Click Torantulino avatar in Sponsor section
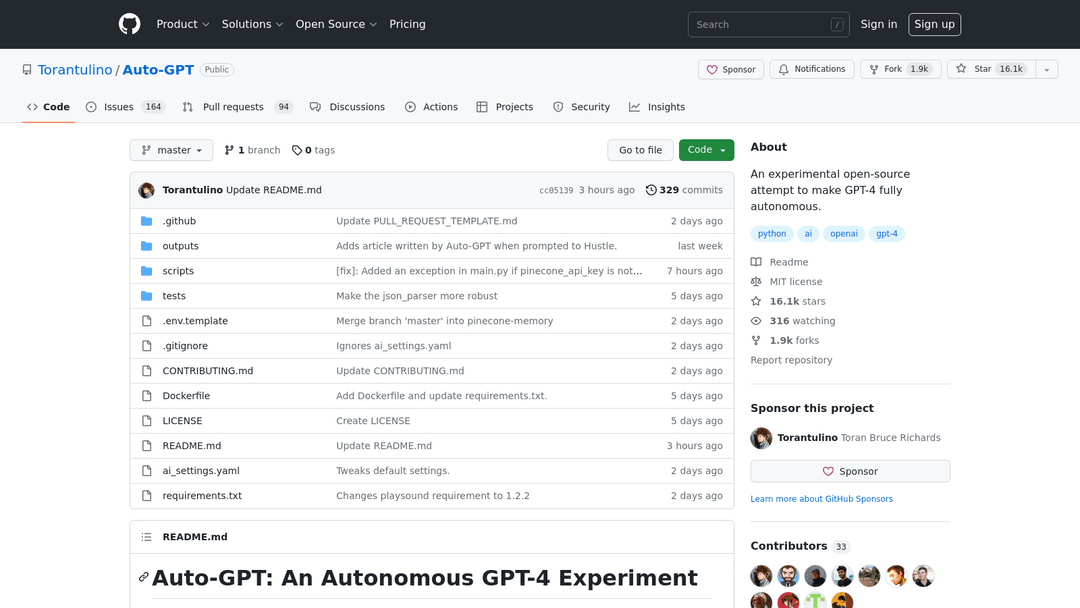 [x=761, y=438]
